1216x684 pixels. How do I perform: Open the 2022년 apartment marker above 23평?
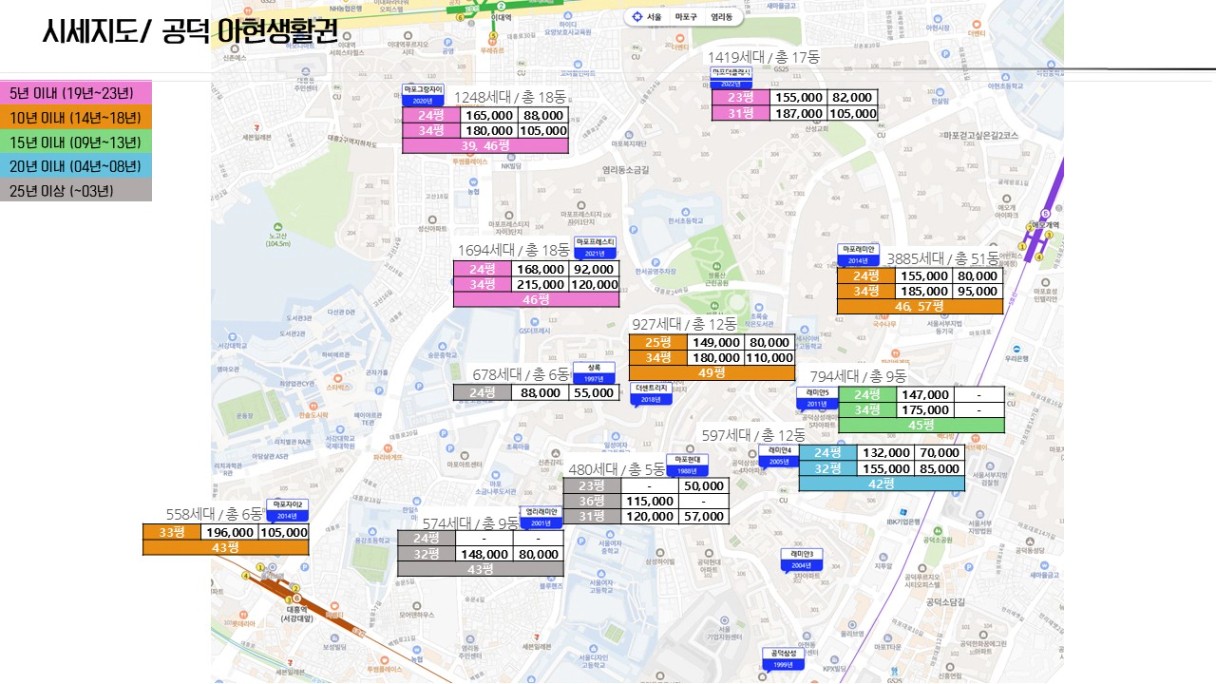pos(730,78)
